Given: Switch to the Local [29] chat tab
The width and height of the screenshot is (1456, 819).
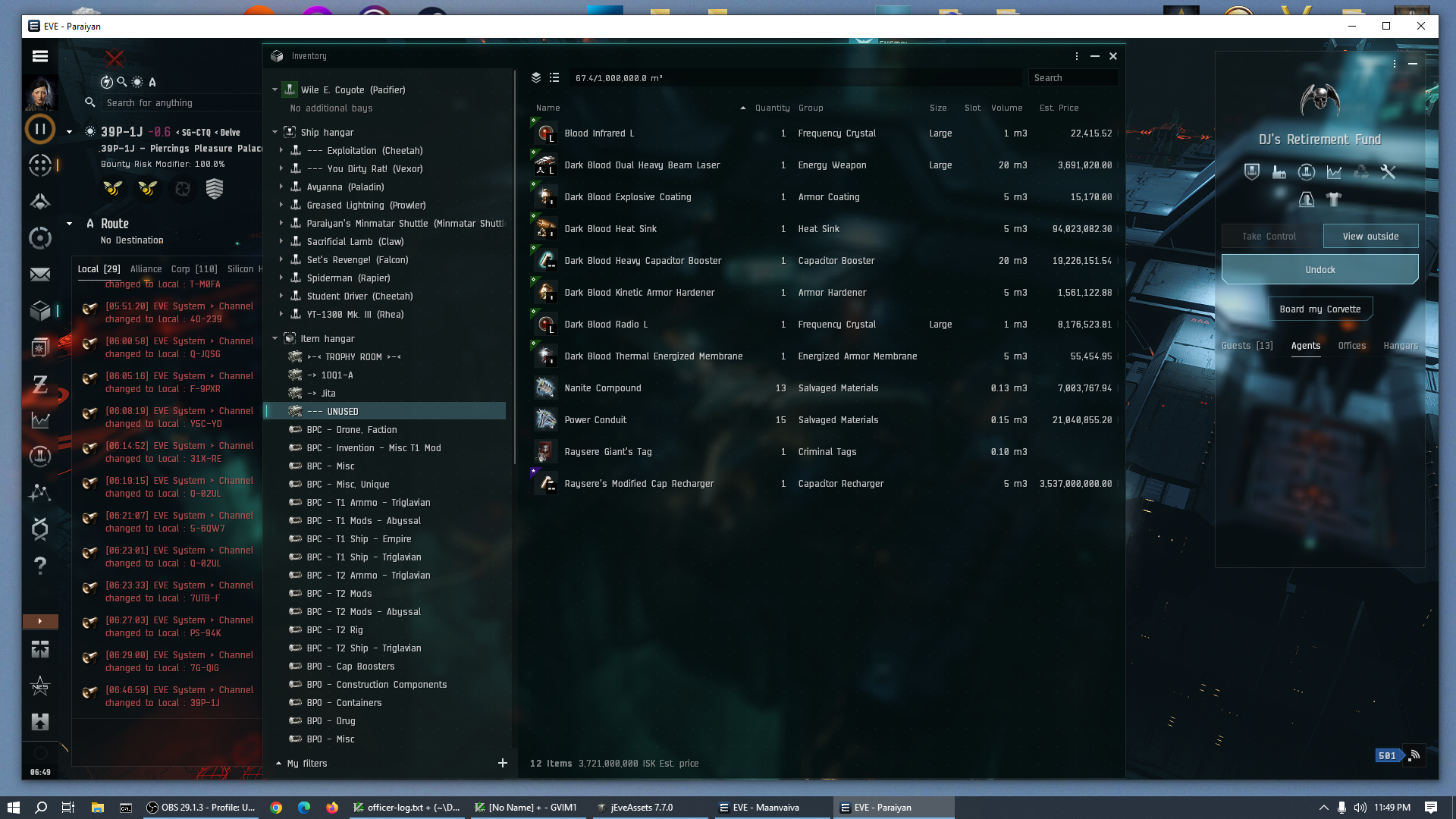Looking at the screenshot, I should tap(99, 268).
